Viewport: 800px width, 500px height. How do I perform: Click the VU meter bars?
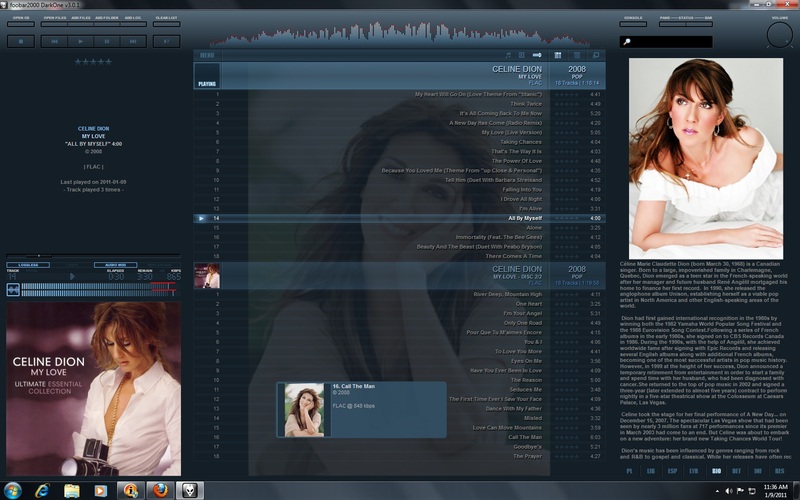pyautogui.click(x=99, y=290)
